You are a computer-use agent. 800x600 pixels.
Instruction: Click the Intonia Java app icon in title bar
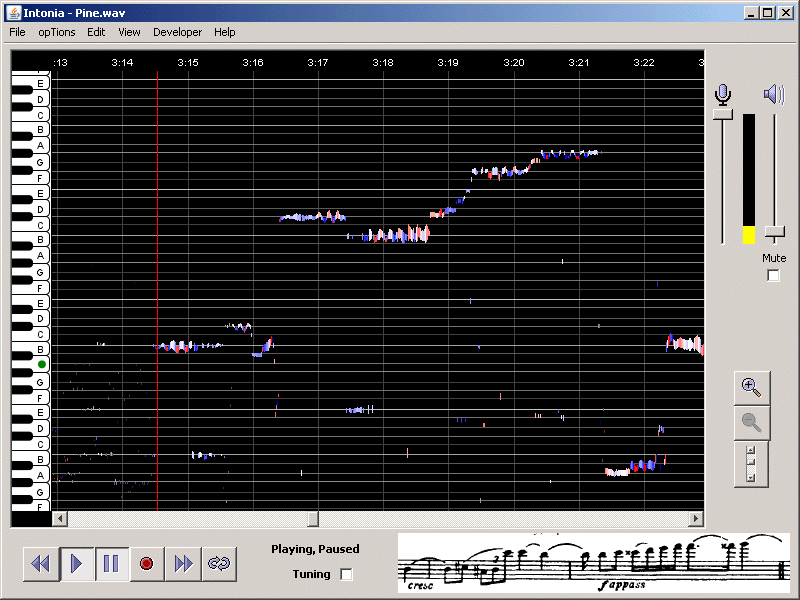(14, 13)
